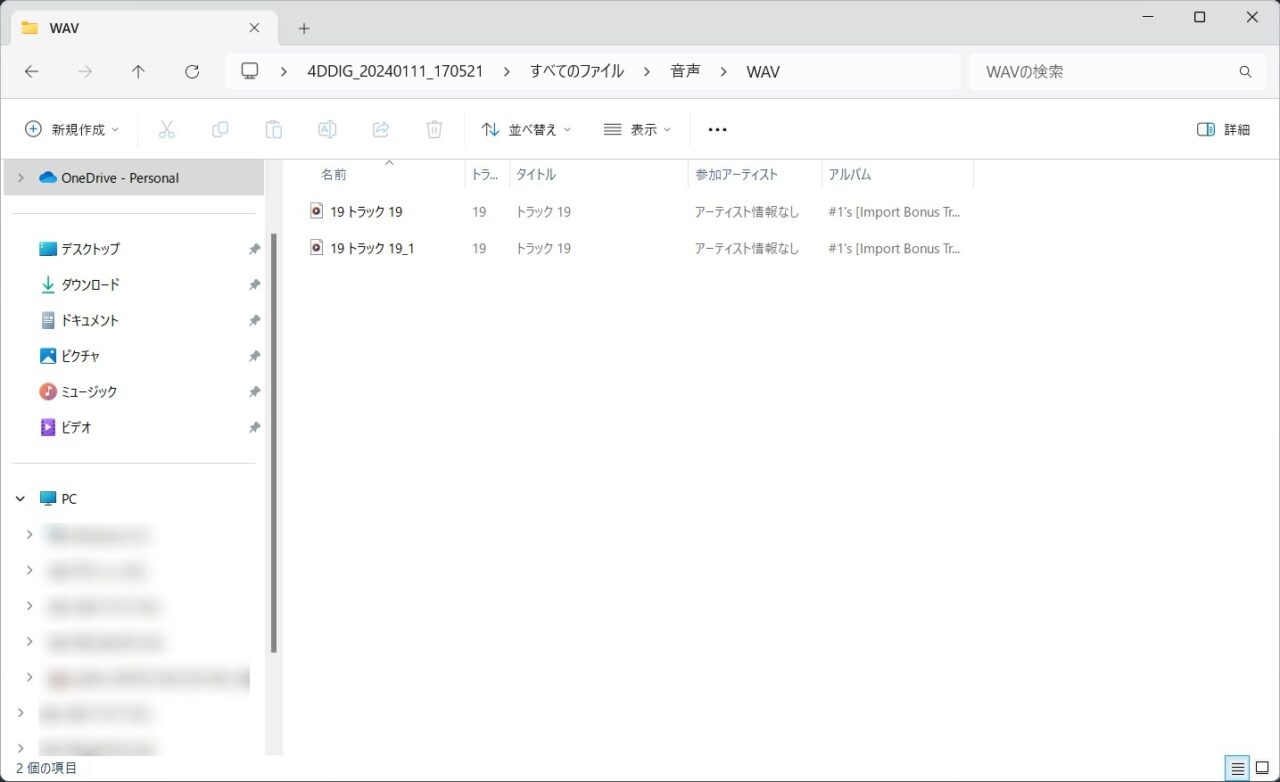Open the 表示 view dropdown
The image size is (1280, 782).
[637, 129]
